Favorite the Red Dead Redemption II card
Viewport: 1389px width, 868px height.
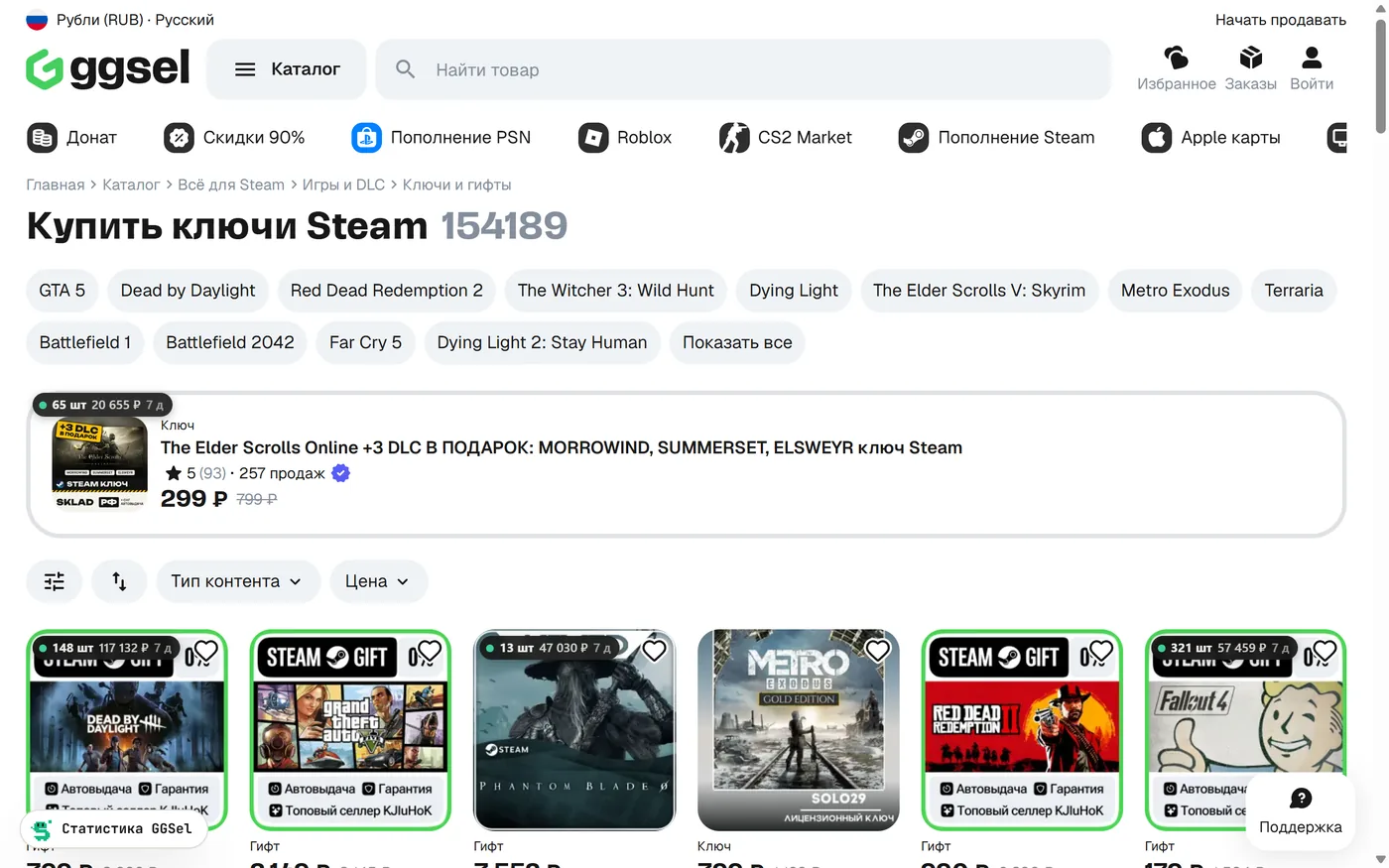[1100, 651]
